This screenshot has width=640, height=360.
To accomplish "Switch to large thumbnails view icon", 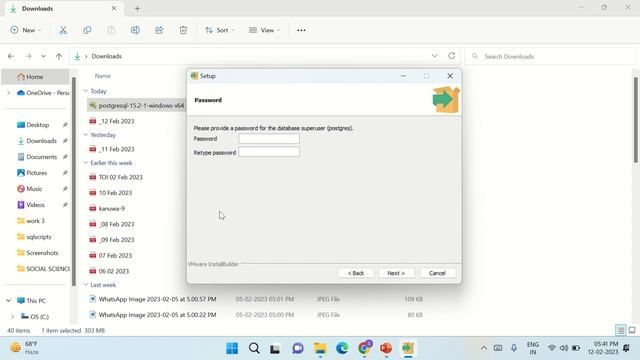I will [632, 330].
